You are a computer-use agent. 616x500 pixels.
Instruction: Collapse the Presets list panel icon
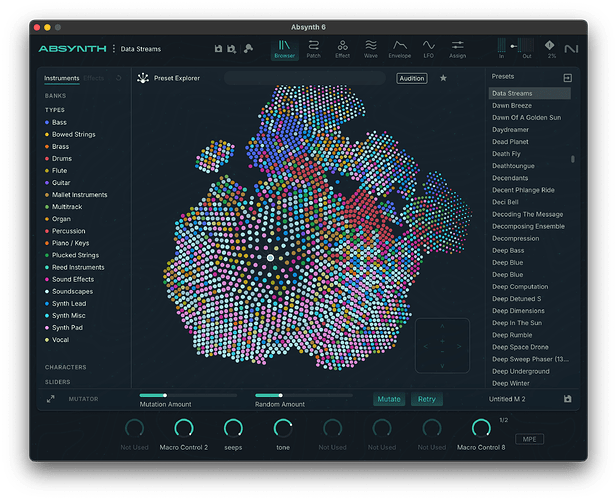coord(567,78)
